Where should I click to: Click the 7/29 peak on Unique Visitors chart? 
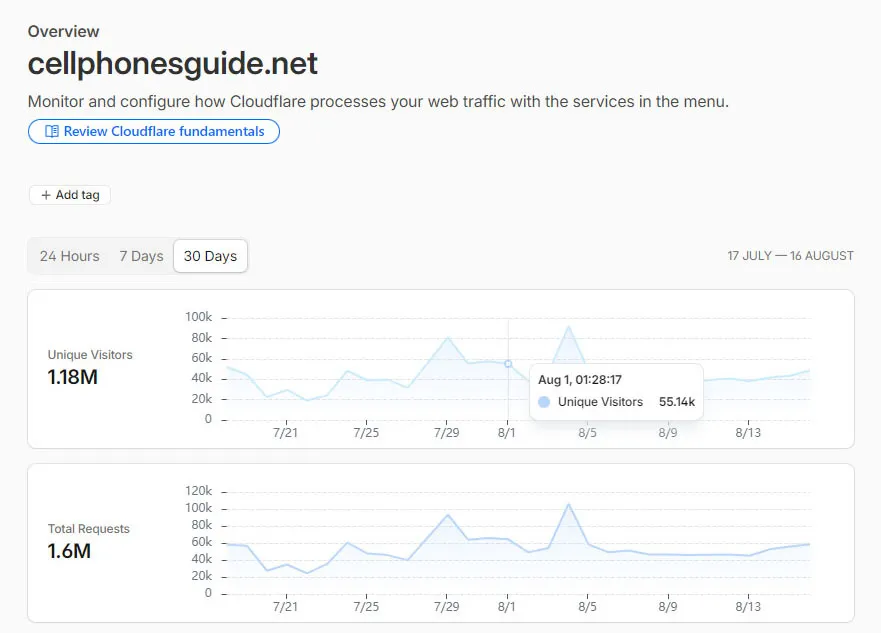point(447,338)
